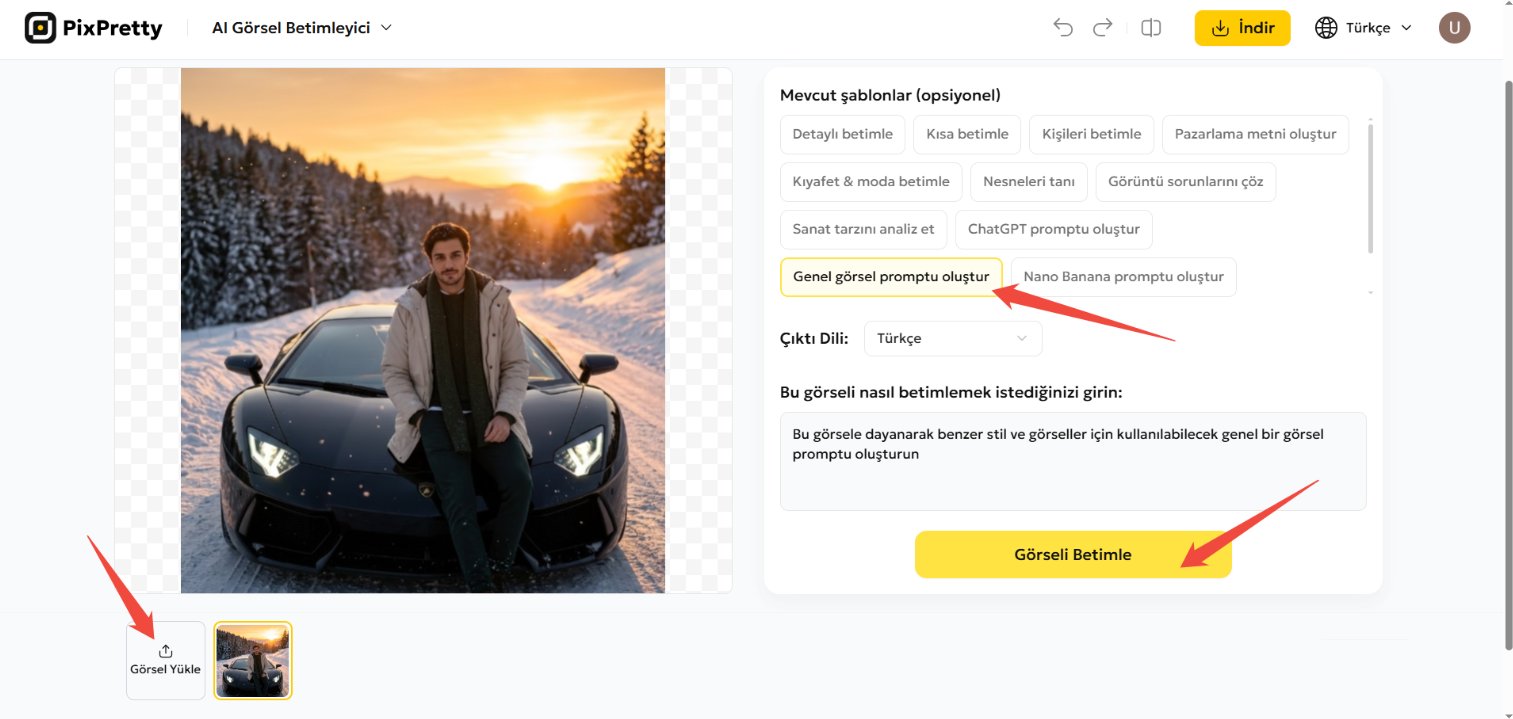
Task: Select the Kişileri betimle template
Action: click(x=1091, y=133)
